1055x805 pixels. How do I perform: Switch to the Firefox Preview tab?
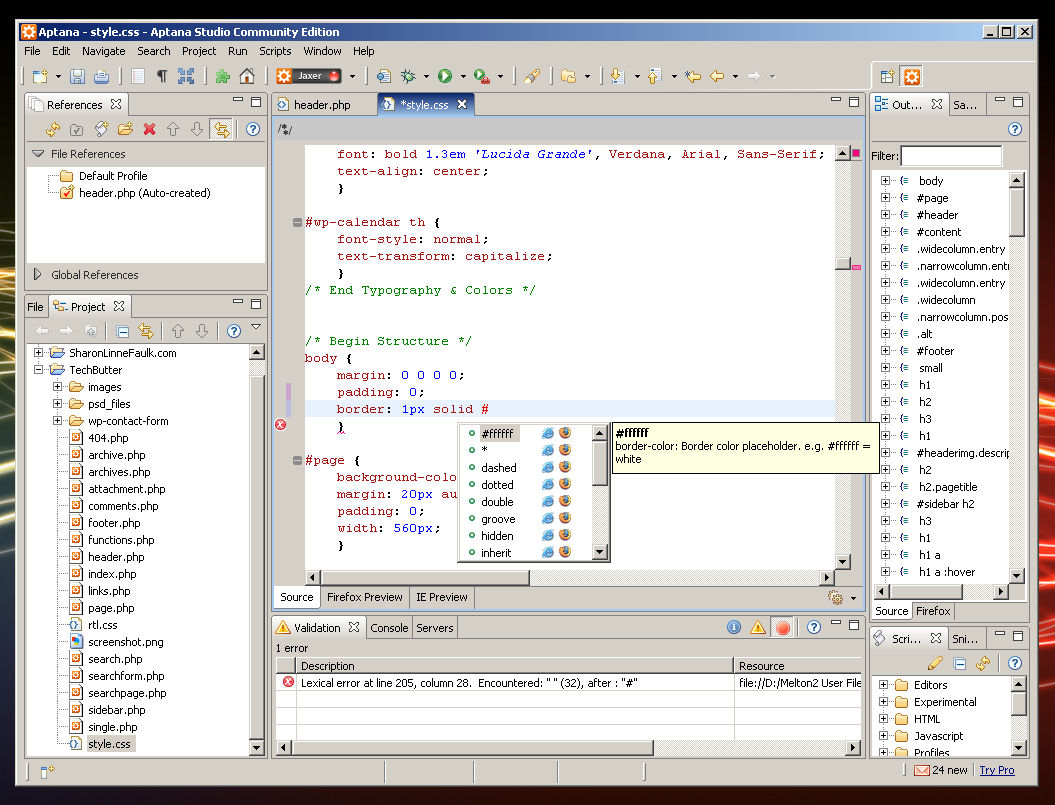364,597
